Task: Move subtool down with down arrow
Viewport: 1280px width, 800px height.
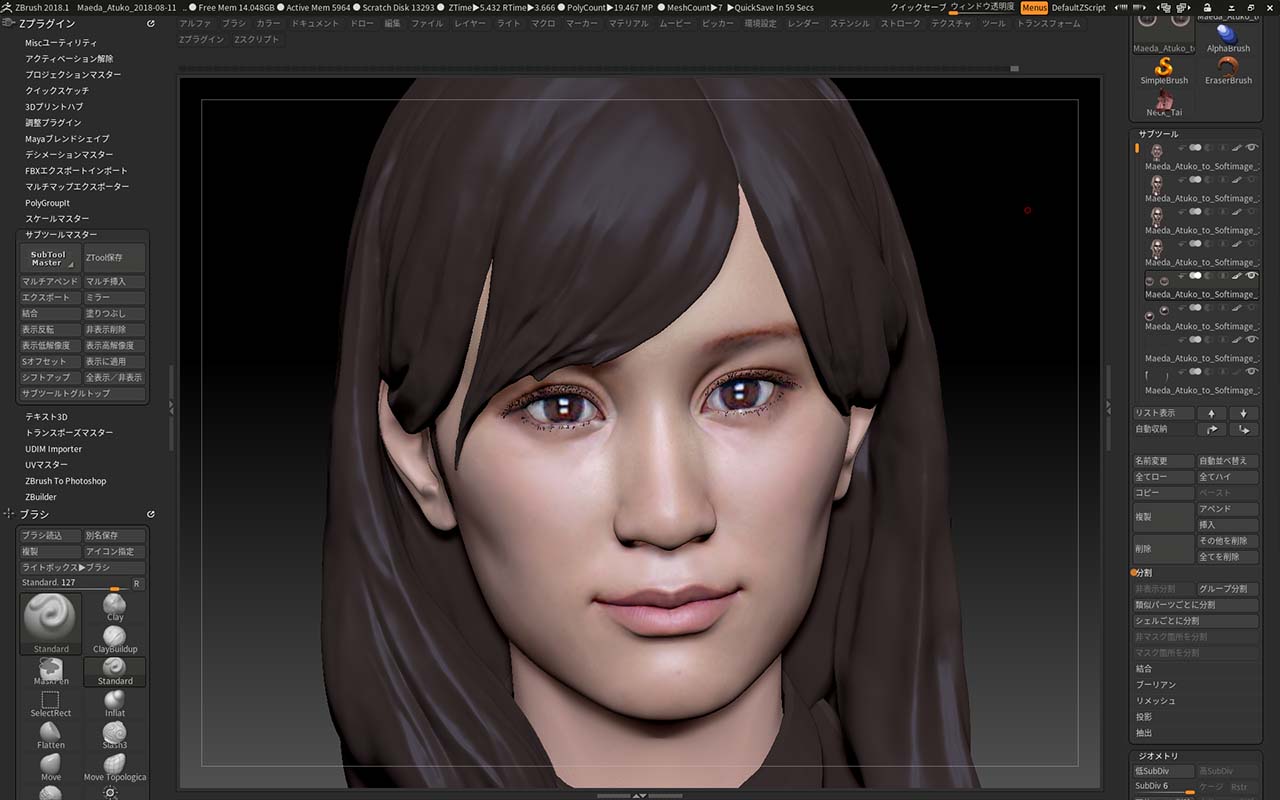Action: click(1244, 413)
